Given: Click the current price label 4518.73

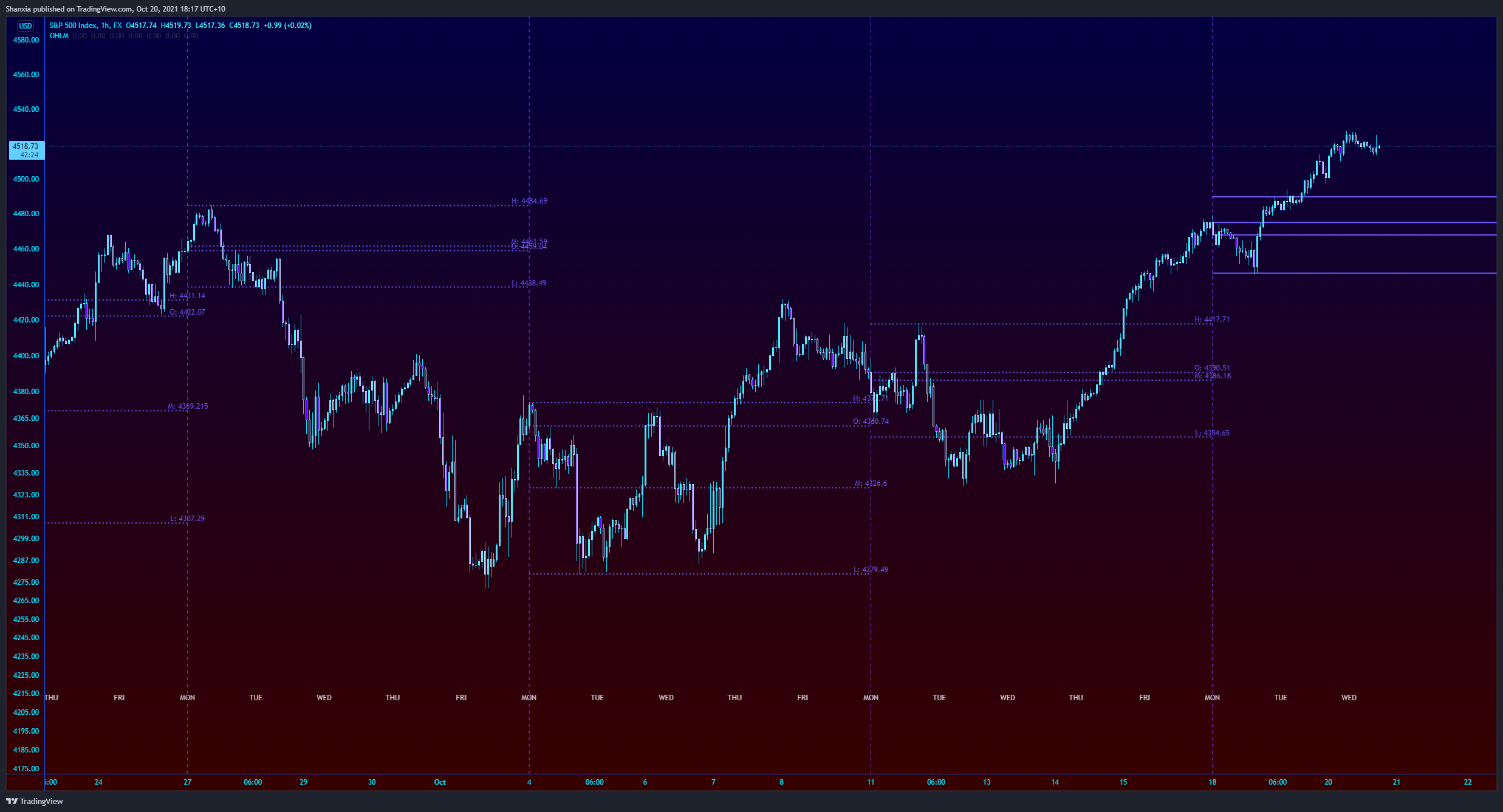Looking at the screenshot, I should [26, 146].
